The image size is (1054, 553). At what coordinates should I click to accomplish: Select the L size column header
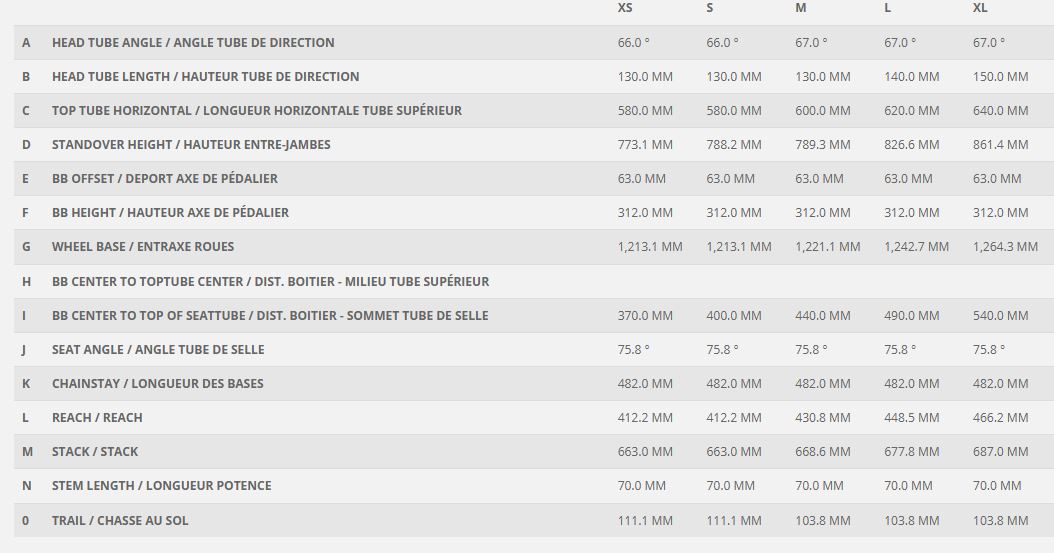click(888, 8)
